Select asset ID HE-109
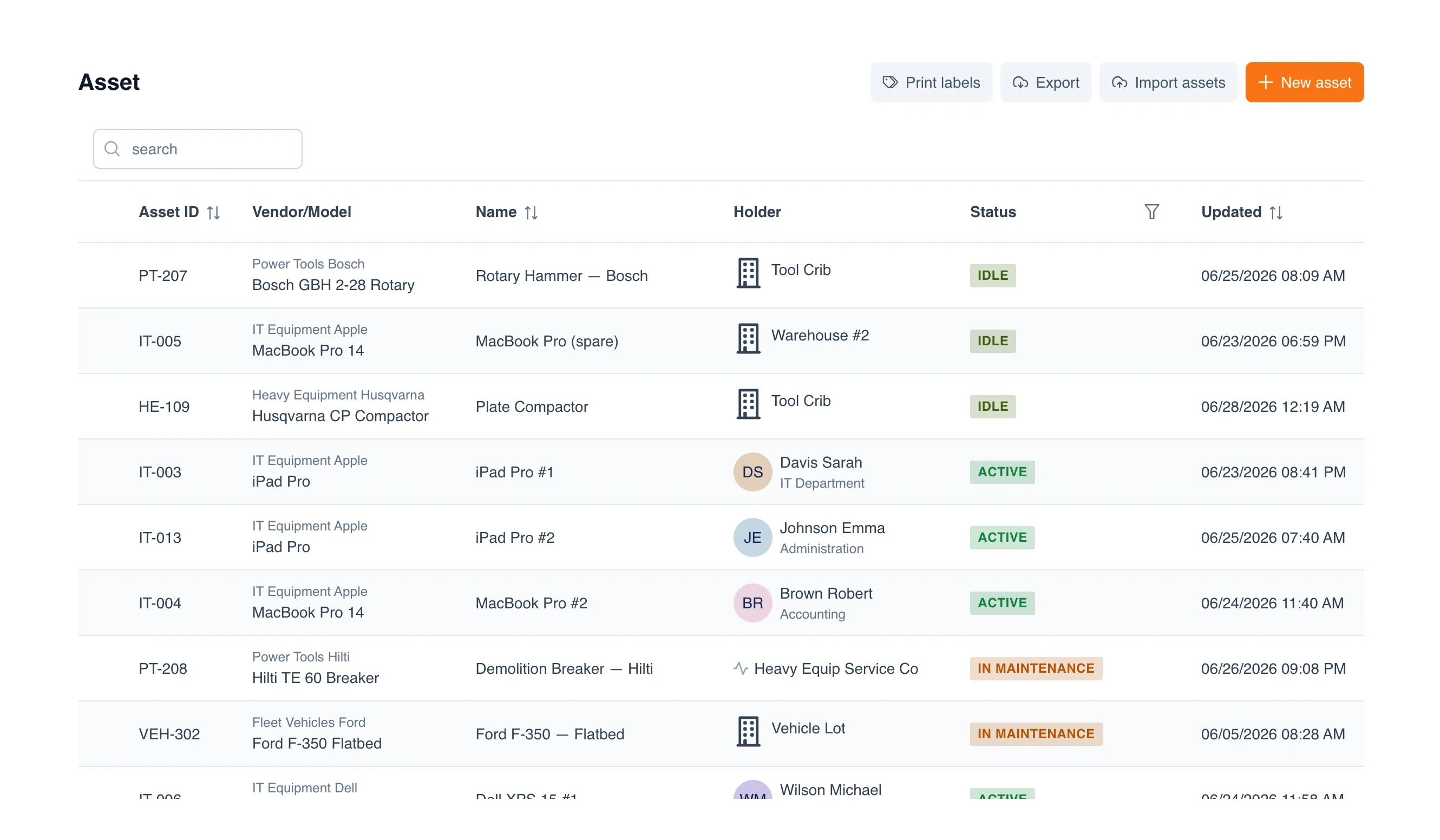Viewport: 1440px width, 840px height. click(164, 406)
